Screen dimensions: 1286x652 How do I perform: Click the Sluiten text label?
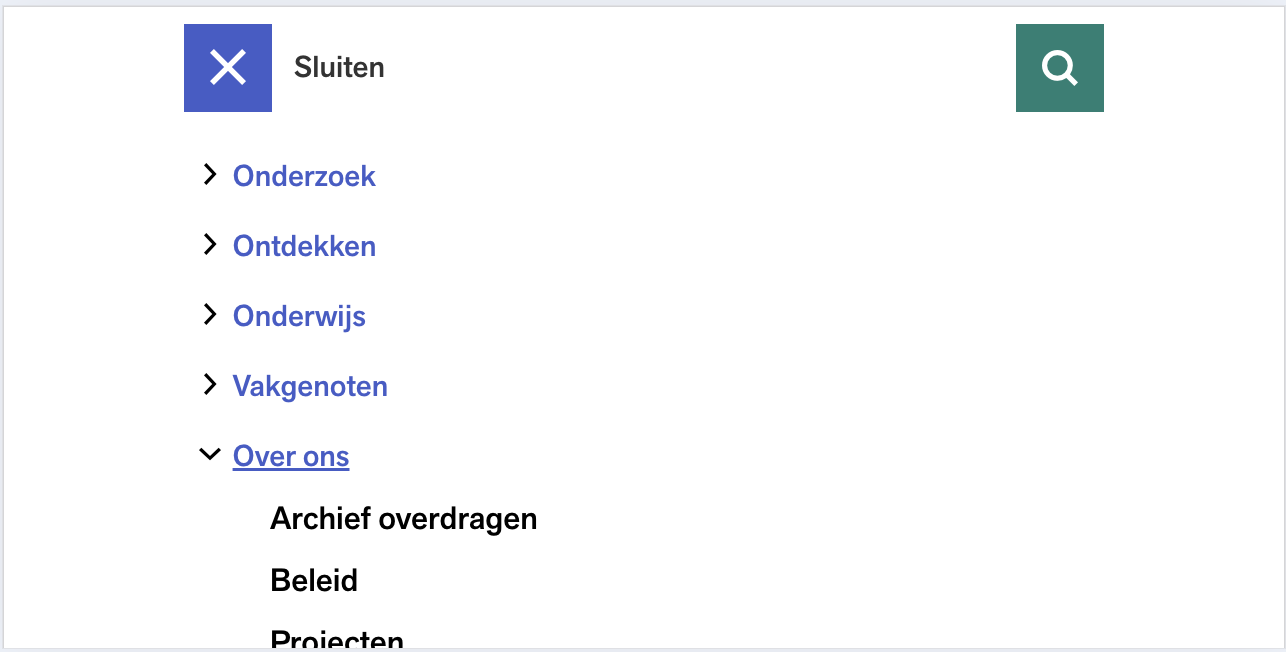coord(339,68)
